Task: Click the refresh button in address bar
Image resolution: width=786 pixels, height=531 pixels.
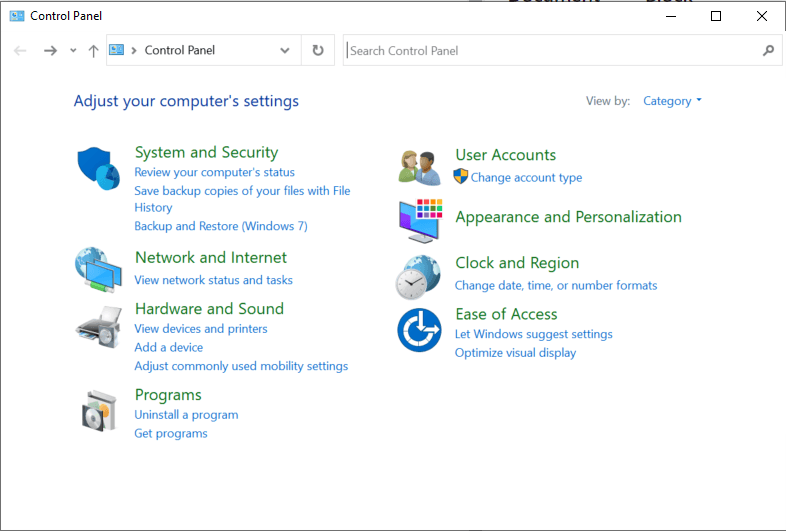Action: (318, 50)
